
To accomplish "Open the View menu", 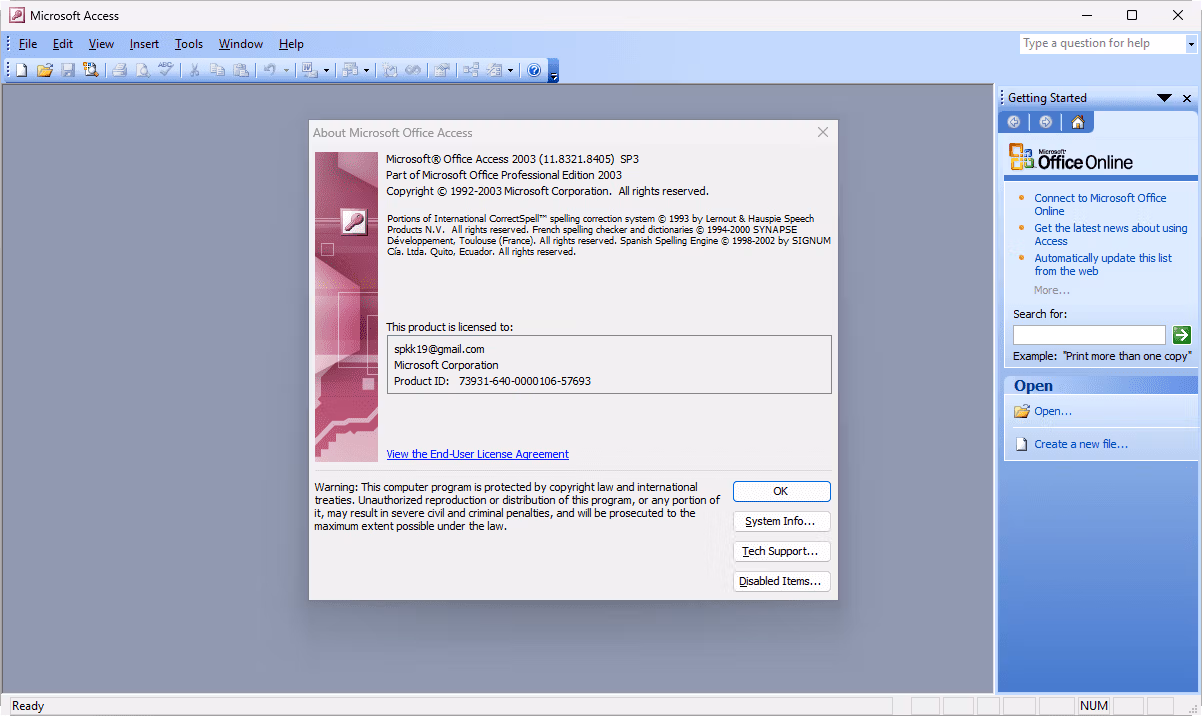I will pos(101,44).
